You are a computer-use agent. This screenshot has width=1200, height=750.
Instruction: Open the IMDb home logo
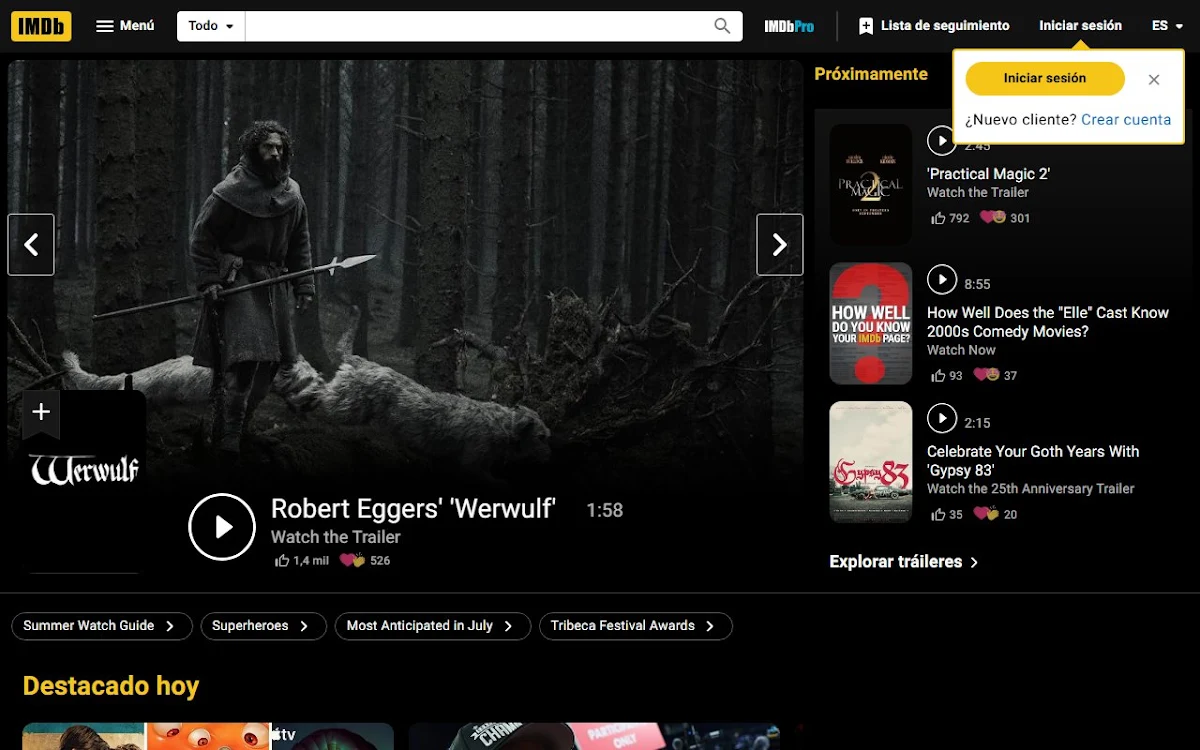(41, 26)
